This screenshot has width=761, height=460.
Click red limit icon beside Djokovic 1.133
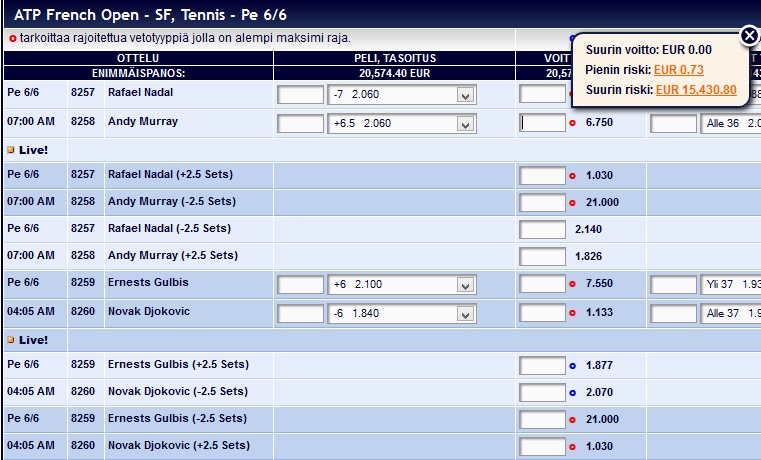click(572, 313)
